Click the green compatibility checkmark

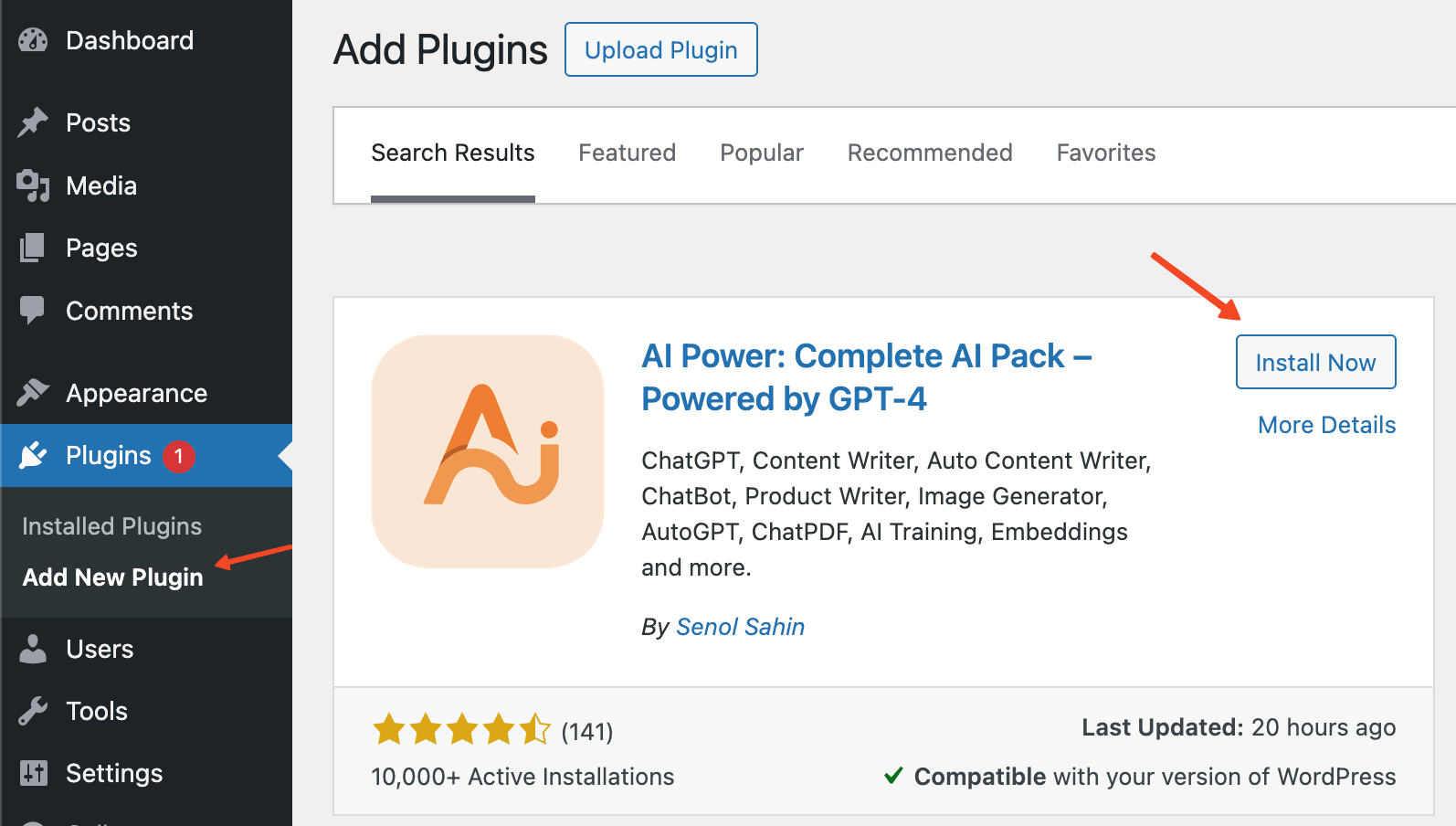point(894,776)
